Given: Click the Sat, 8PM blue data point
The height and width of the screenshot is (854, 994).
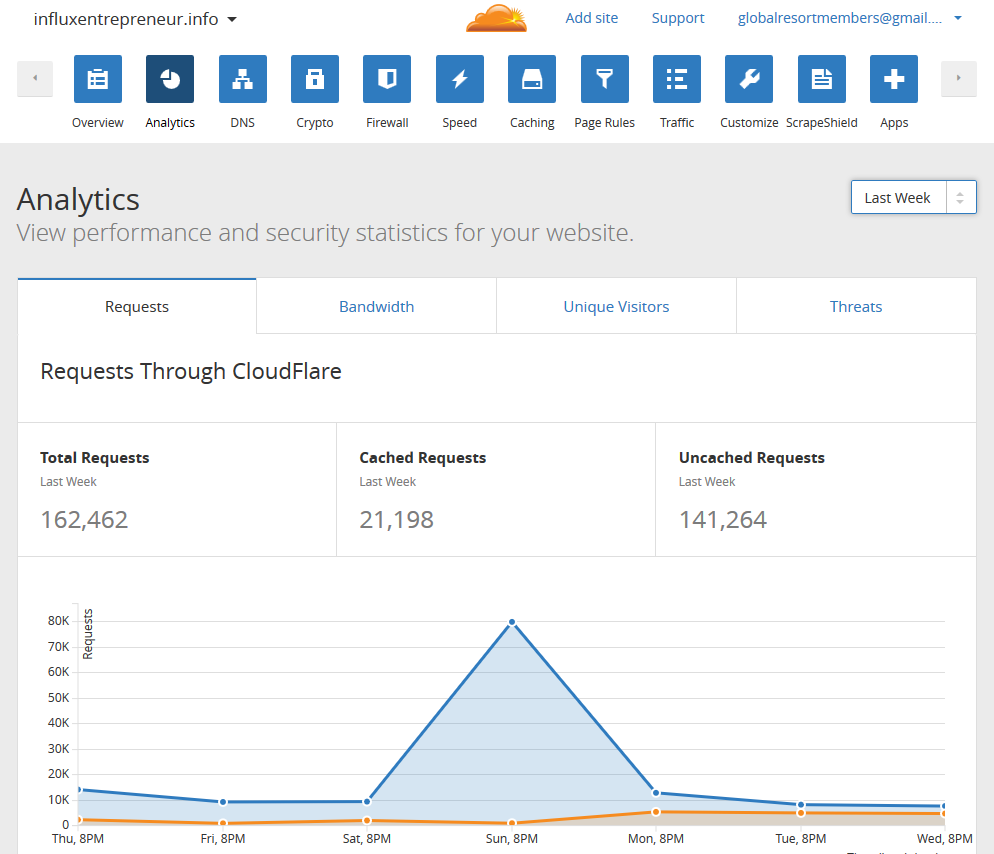Looking at the screenshot, I should [367, 801].
